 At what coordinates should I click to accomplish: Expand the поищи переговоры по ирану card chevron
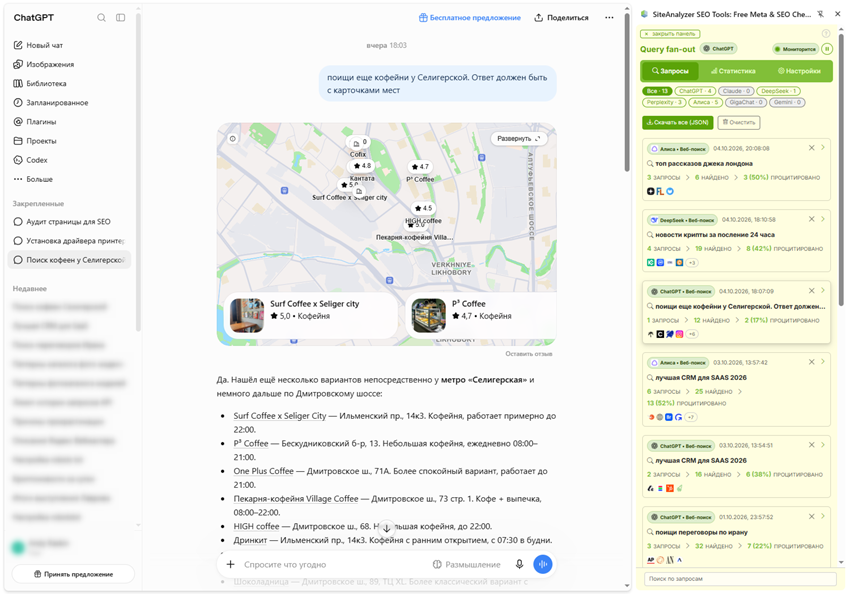[823, 516]
